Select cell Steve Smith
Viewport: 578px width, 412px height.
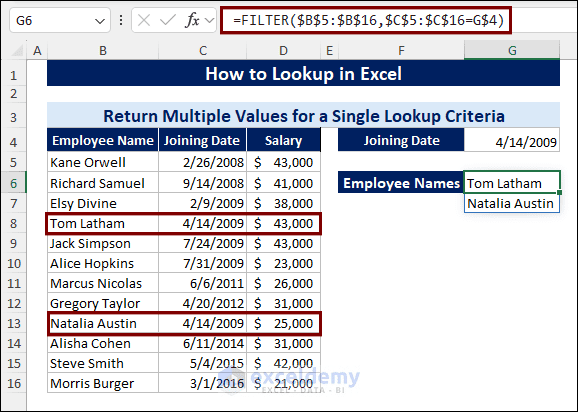[103, 363]
